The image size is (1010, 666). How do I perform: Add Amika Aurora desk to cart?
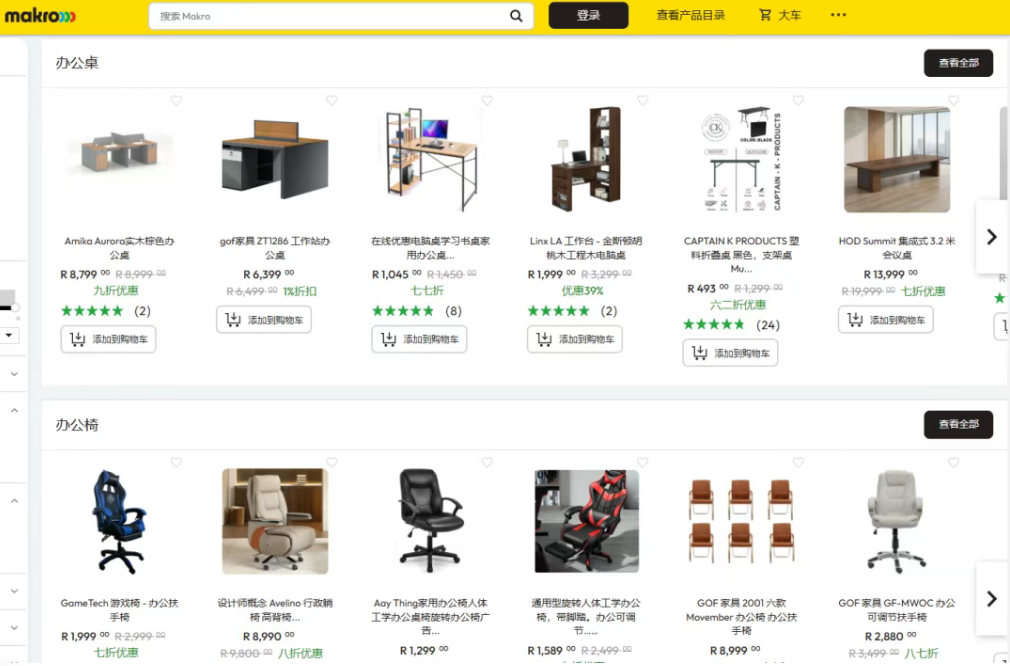tap(108, 339)
